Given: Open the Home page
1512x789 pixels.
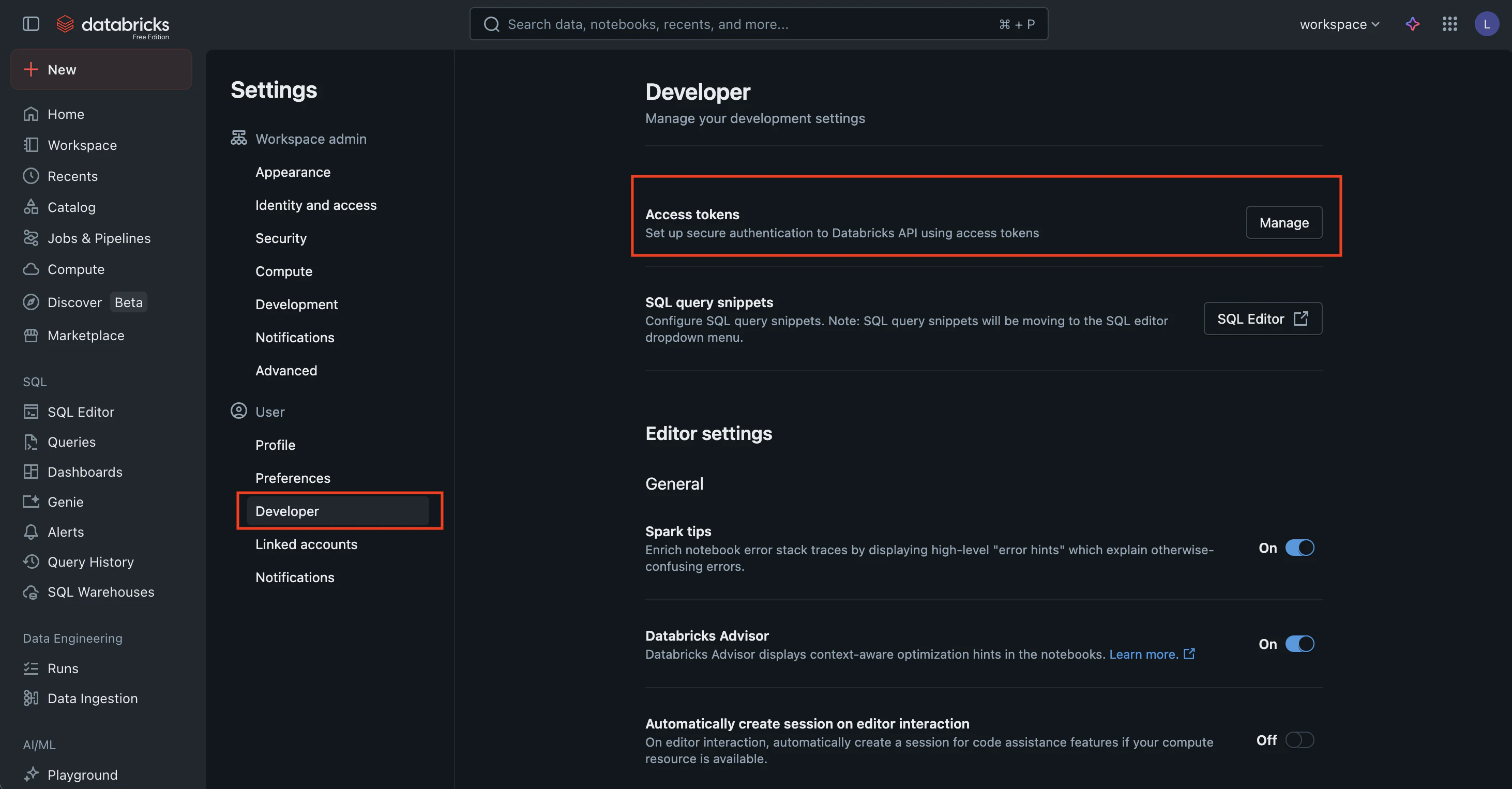Looking at the screenshot, I should [65, 113].
